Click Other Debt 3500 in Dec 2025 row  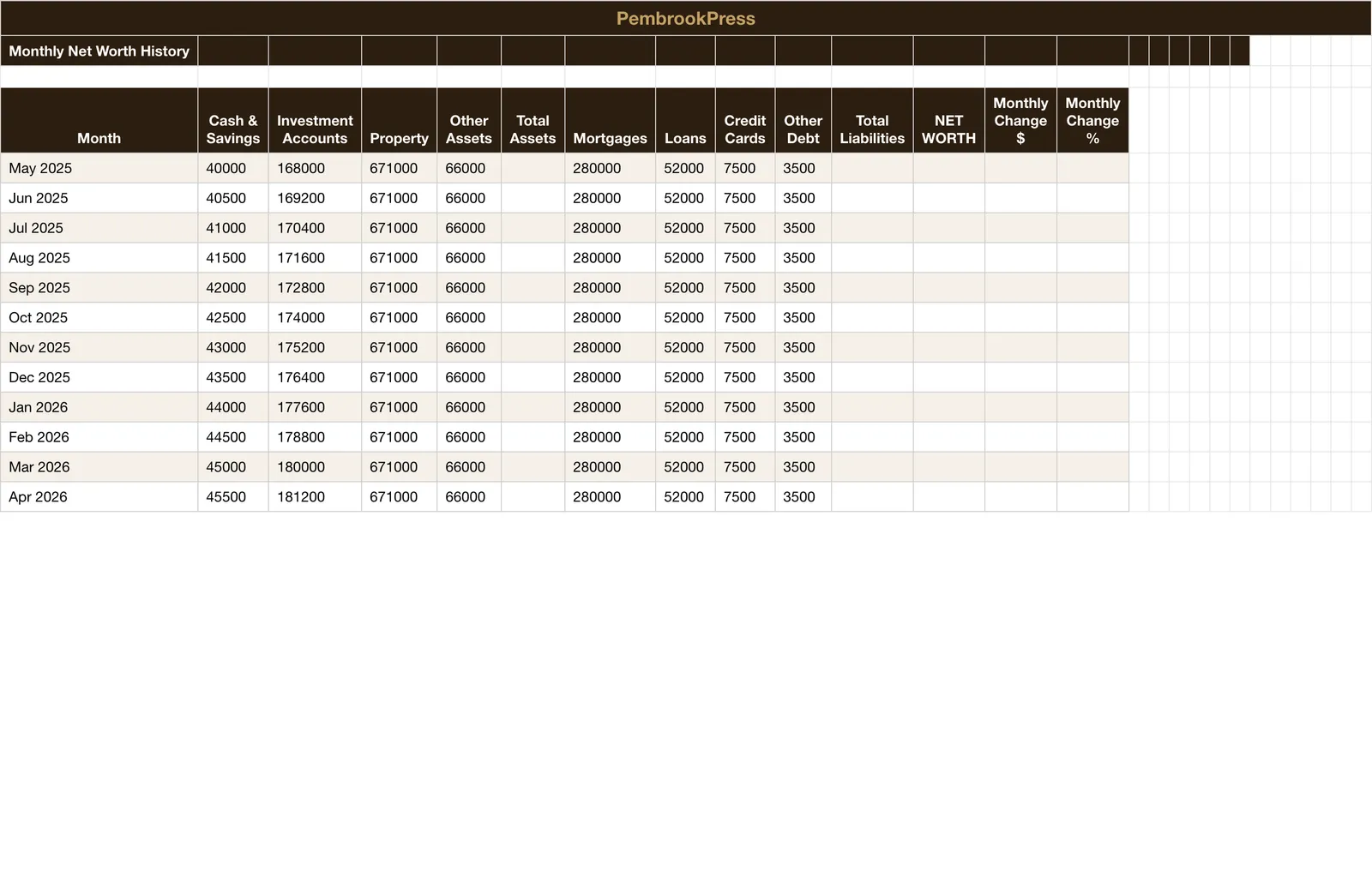coord(803,377)
